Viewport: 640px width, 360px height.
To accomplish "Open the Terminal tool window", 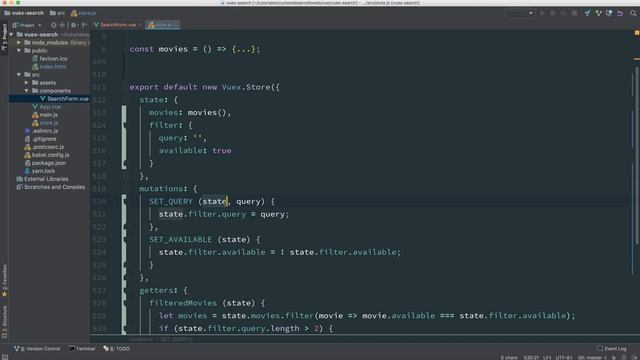I will [x=82, y=349].
